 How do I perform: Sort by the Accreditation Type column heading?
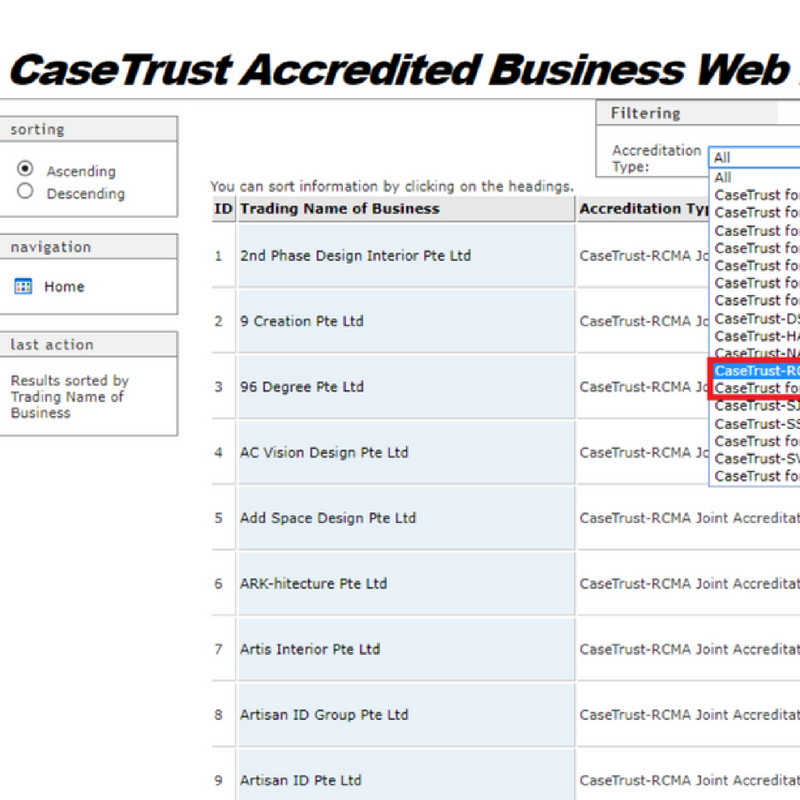point(643,209)
